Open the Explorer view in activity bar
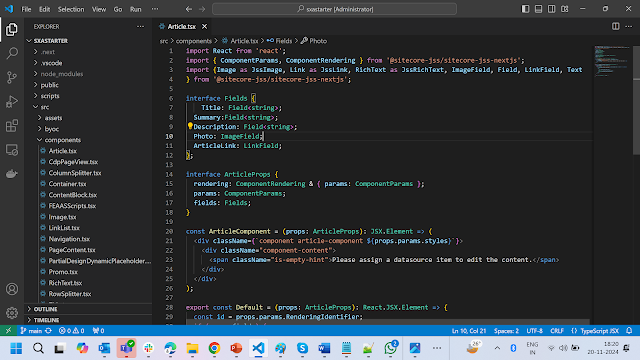 pos(12,29)
